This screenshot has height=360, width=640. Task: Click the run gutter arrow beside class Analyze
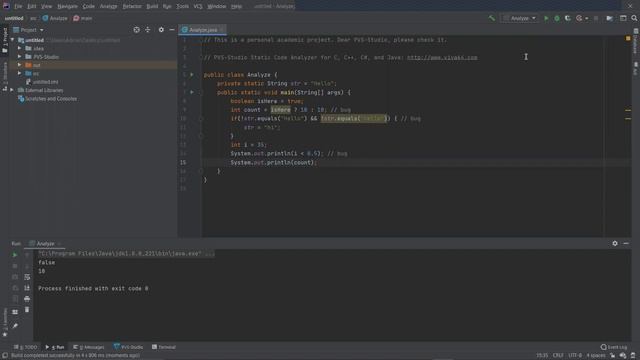tap(192, 75)
